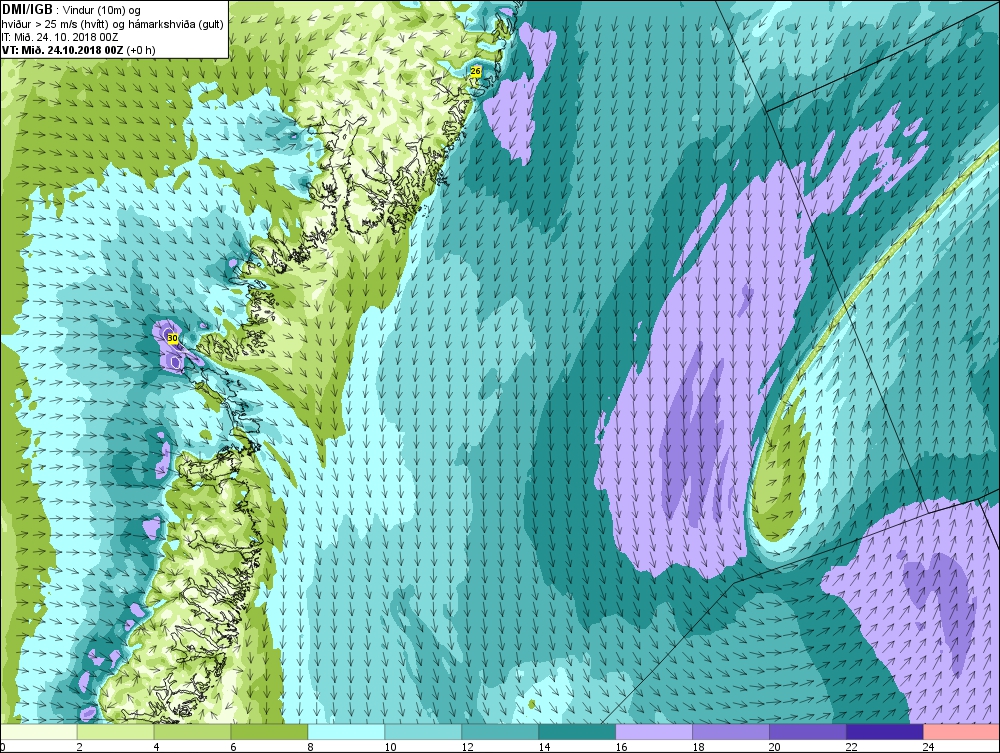
Task: Click the DMI/IGB title text
Action: coord(27,10)
